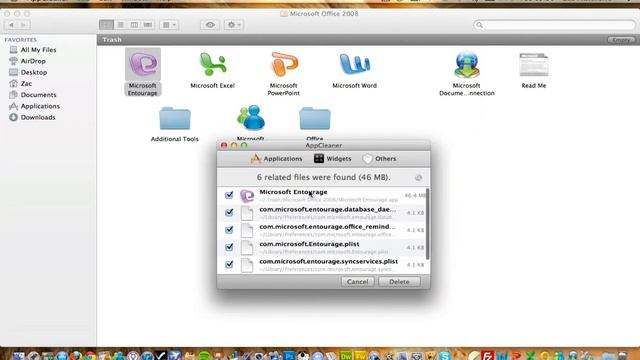This screenshot has height=360, width=640.
Task: Click '6 related files were found' text
Action: point(324,178)
